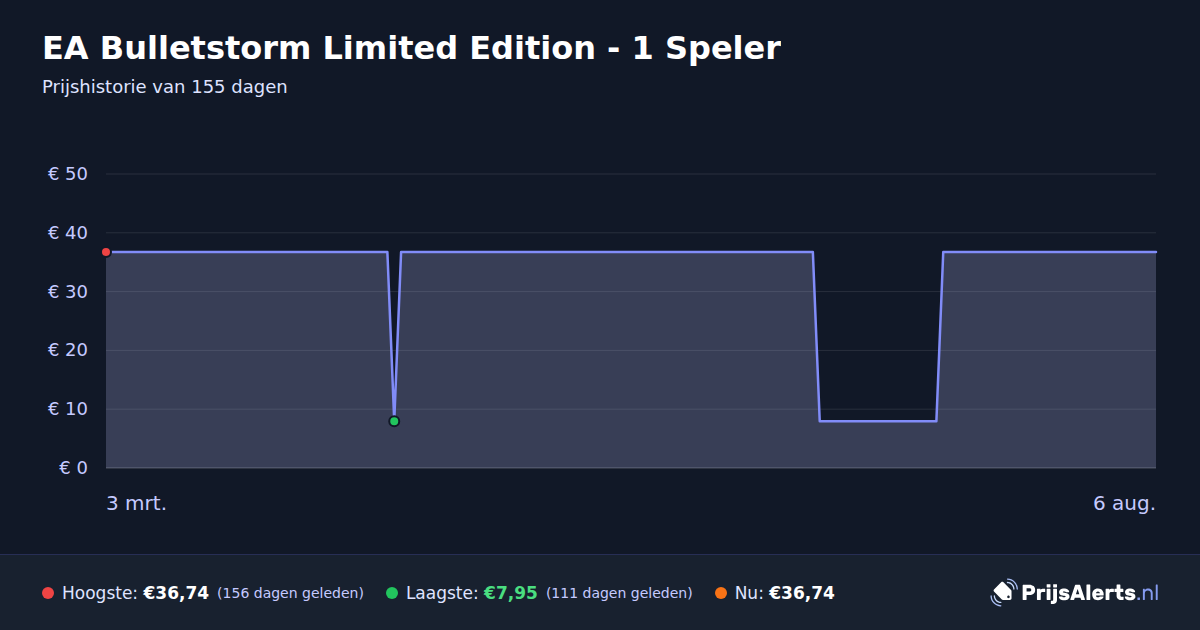
Task: Click the € 30 axis label
Action: [x=68, y=292]
